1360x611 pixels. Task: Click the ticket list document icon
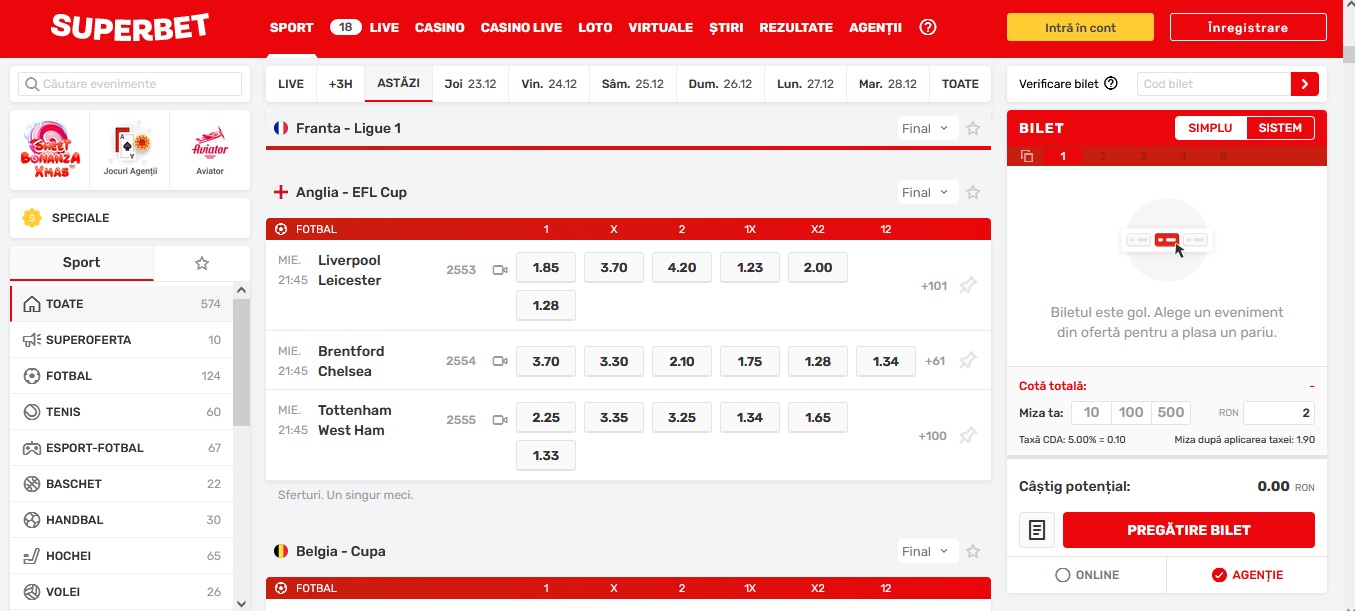click(x=1037, y=530)
